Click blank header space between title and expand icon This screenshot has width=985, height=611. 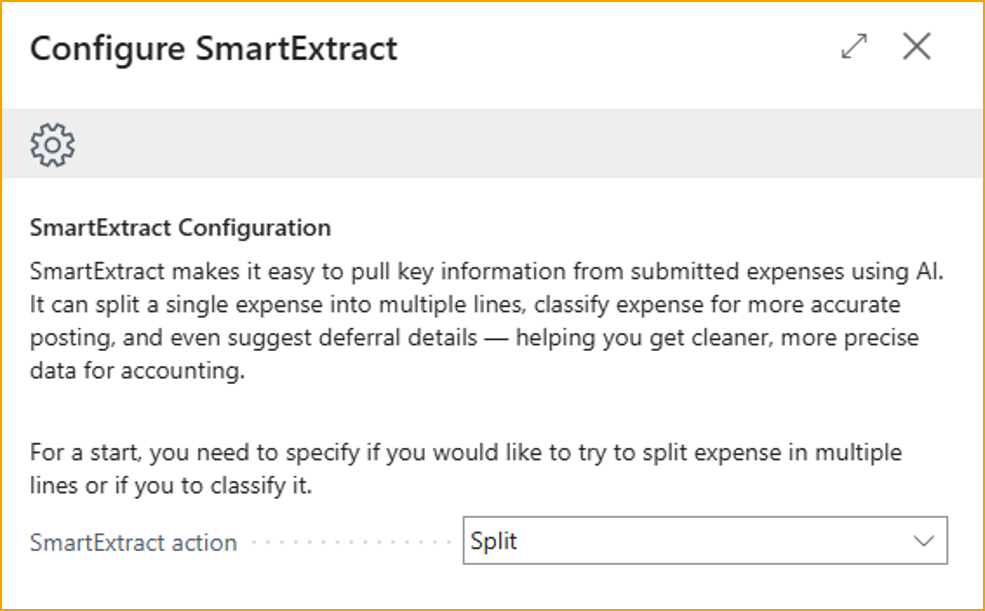[620, 48]
